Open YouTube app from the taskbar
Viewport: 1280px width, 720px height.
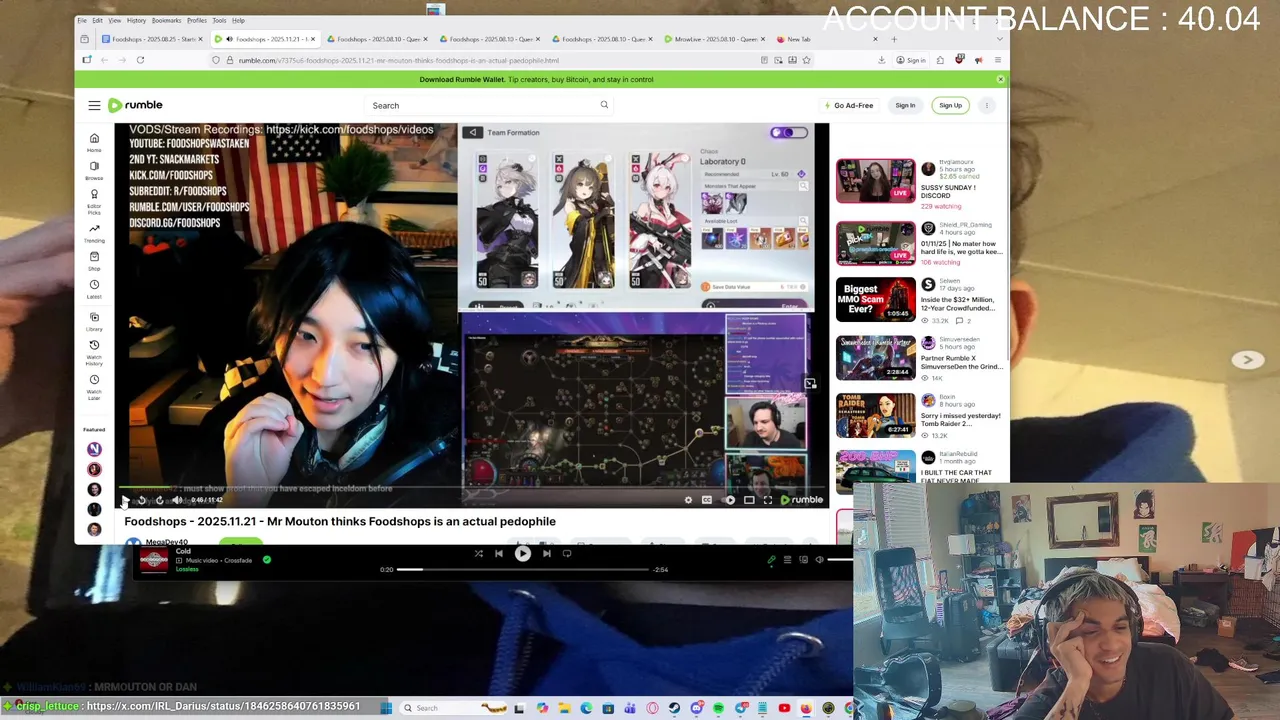coord(784,708)
